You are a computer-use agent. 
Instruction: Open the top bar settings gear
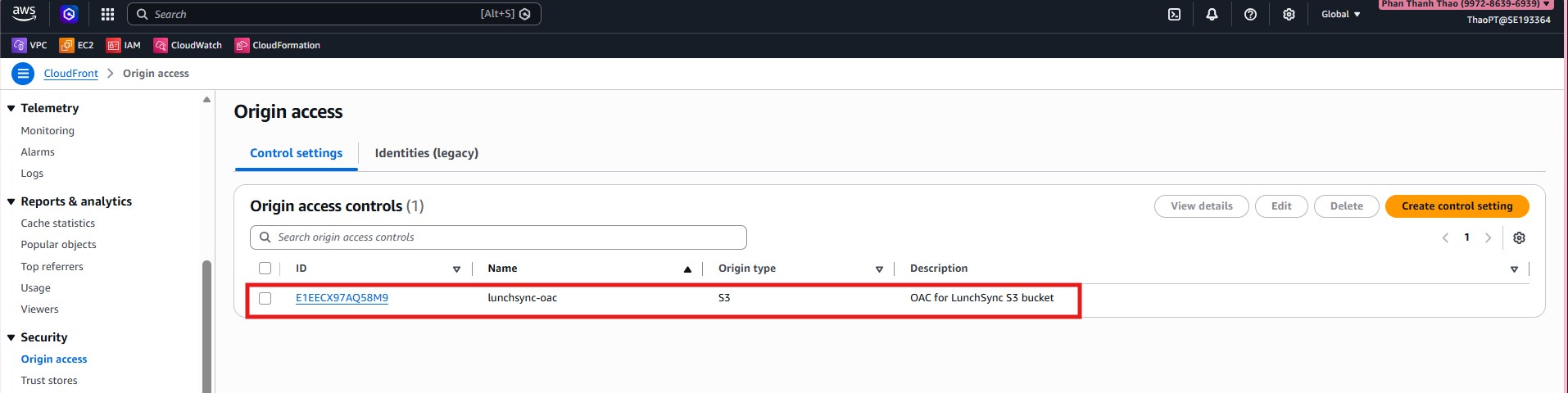click(x=1289, y=14)
